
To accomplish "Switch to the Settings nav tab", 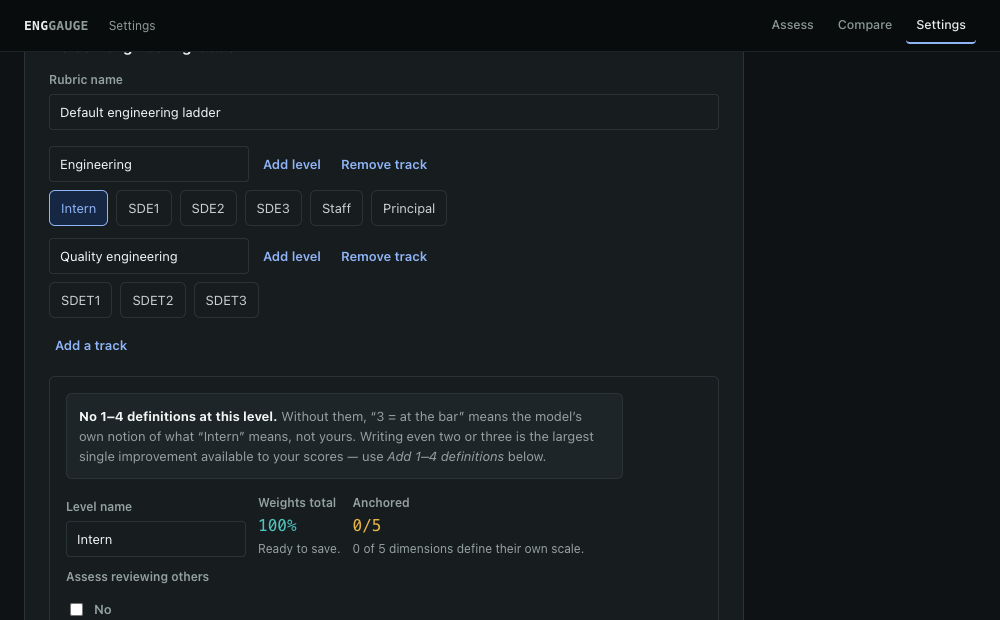I will [941, 25].
